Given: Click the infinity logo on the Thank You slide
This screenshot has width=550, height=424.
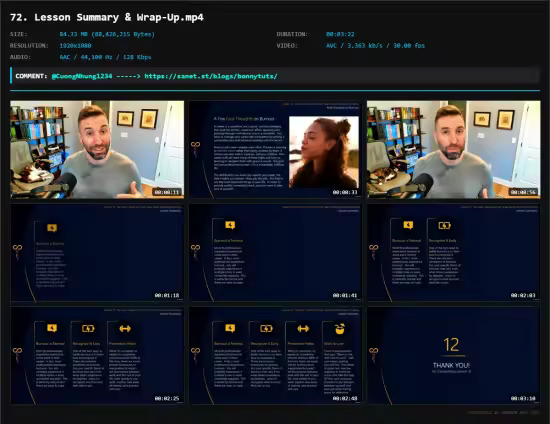Looking at the screenshot, I should tap(374, 354).
